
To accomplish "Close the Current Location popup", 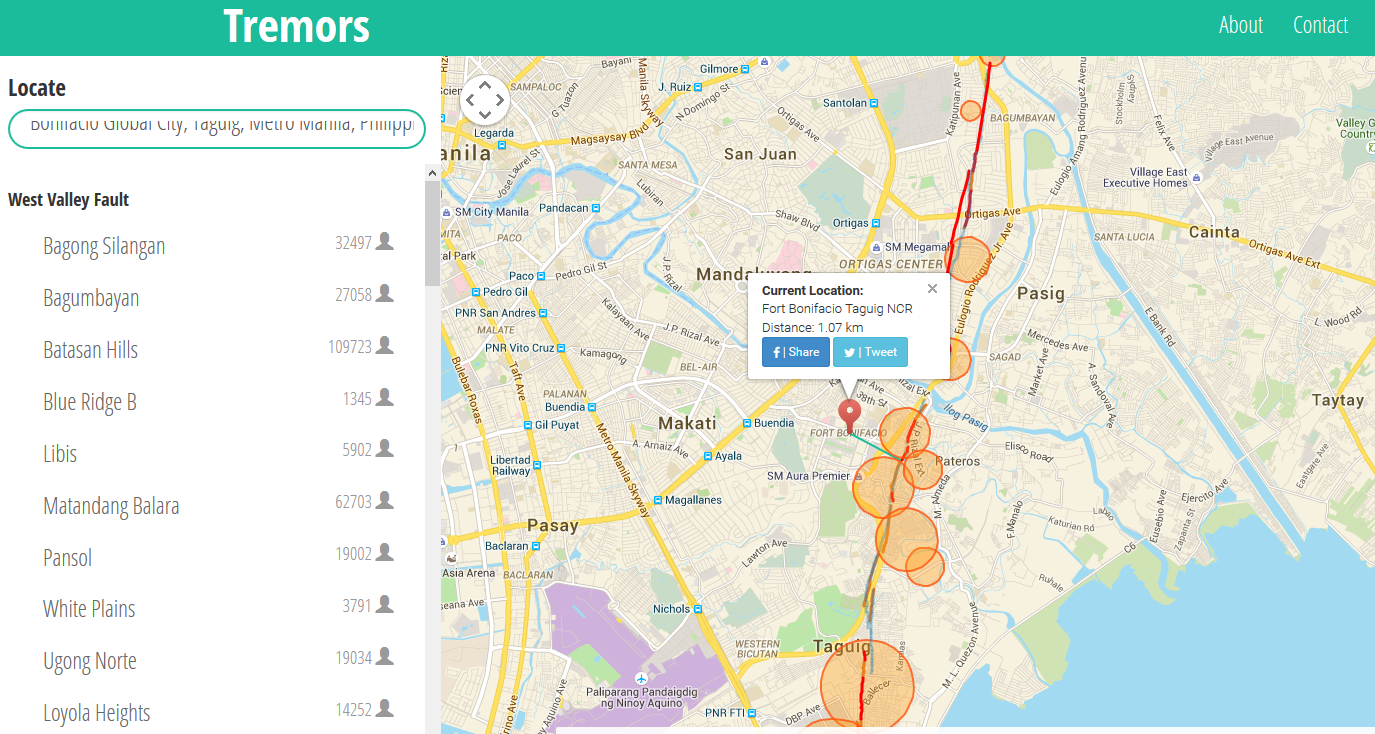I will coord(932,289).
